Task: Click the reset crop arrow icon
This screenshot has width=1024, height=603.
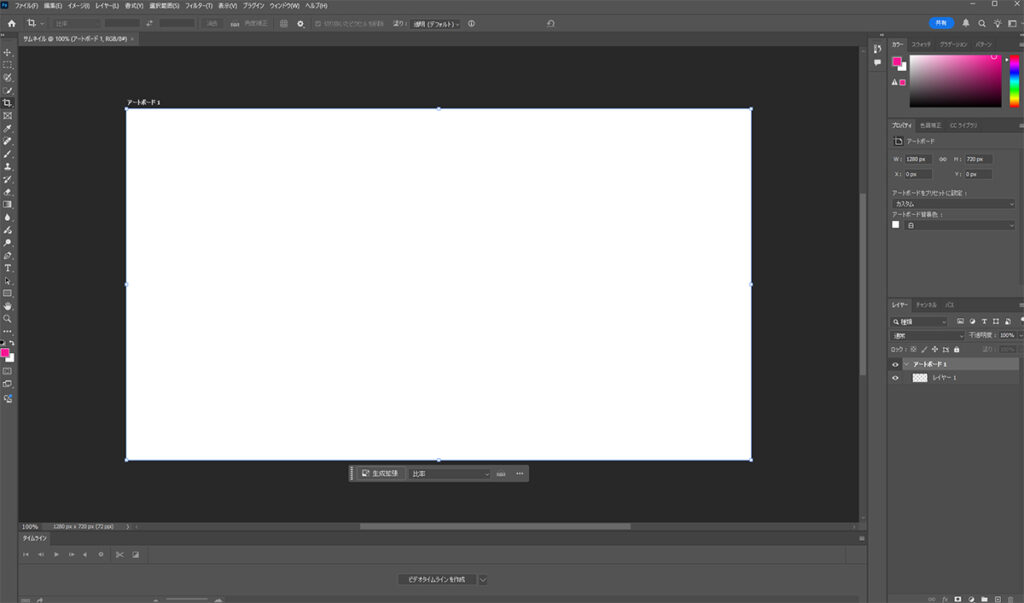Action: point(551,24)
